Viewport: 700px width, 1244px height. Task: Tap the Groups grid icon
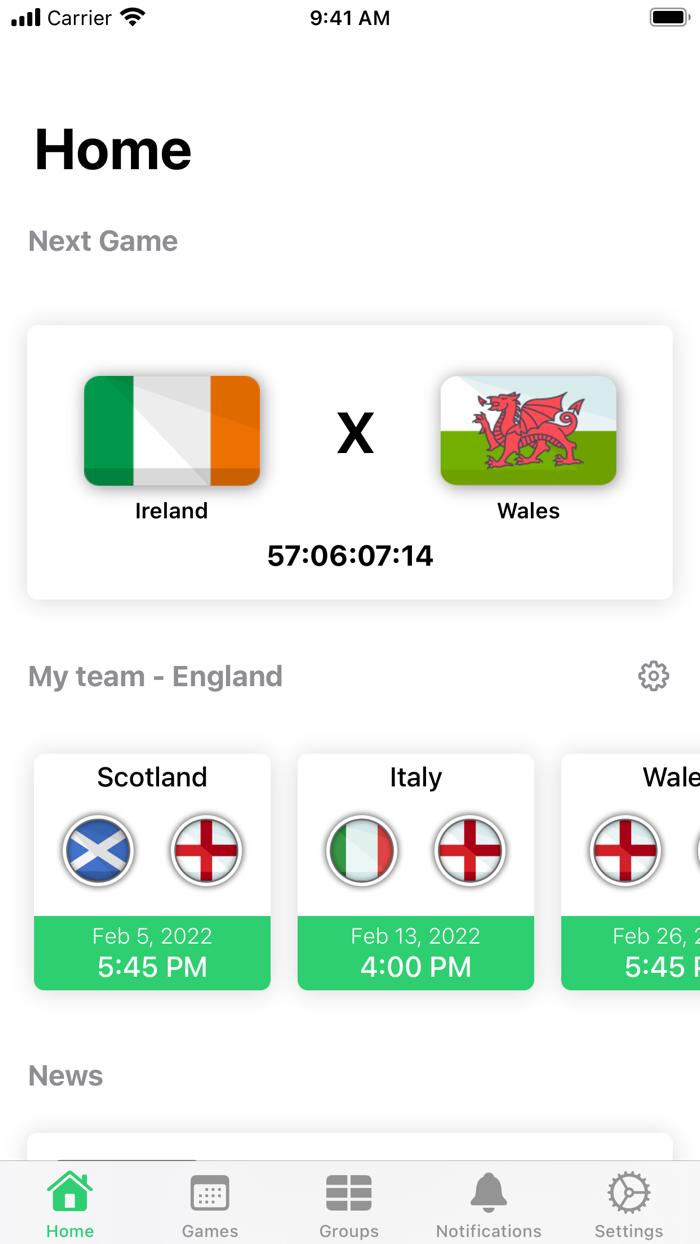pos(349,1193)
